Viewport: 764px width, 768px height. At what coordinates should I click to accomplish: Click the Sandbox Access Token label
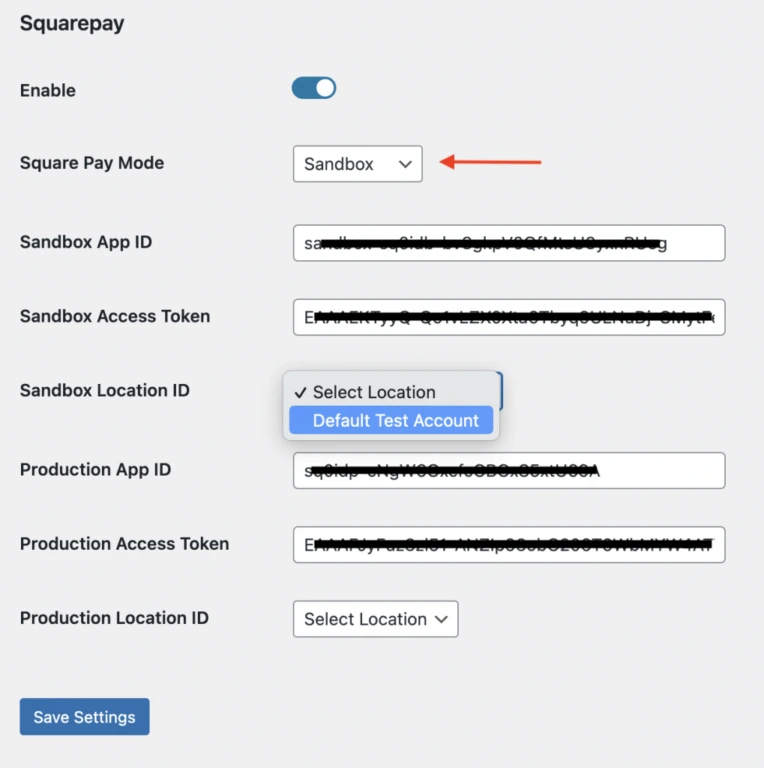(x=115, y=316)
